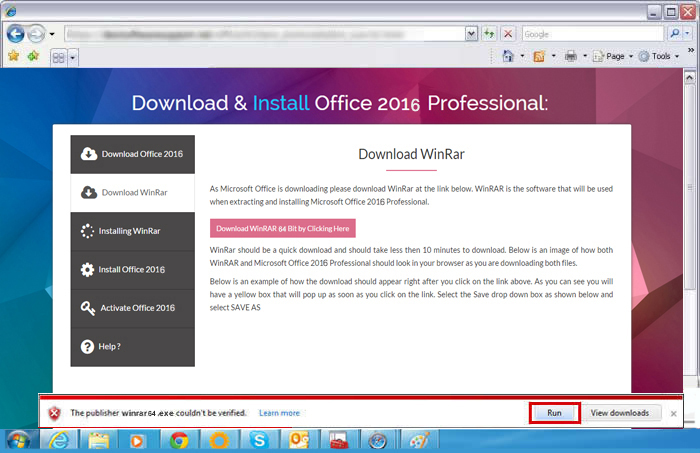Screen dimensions: 700x453
Task: Click the Refresh page icon
Action: (489, 33)
